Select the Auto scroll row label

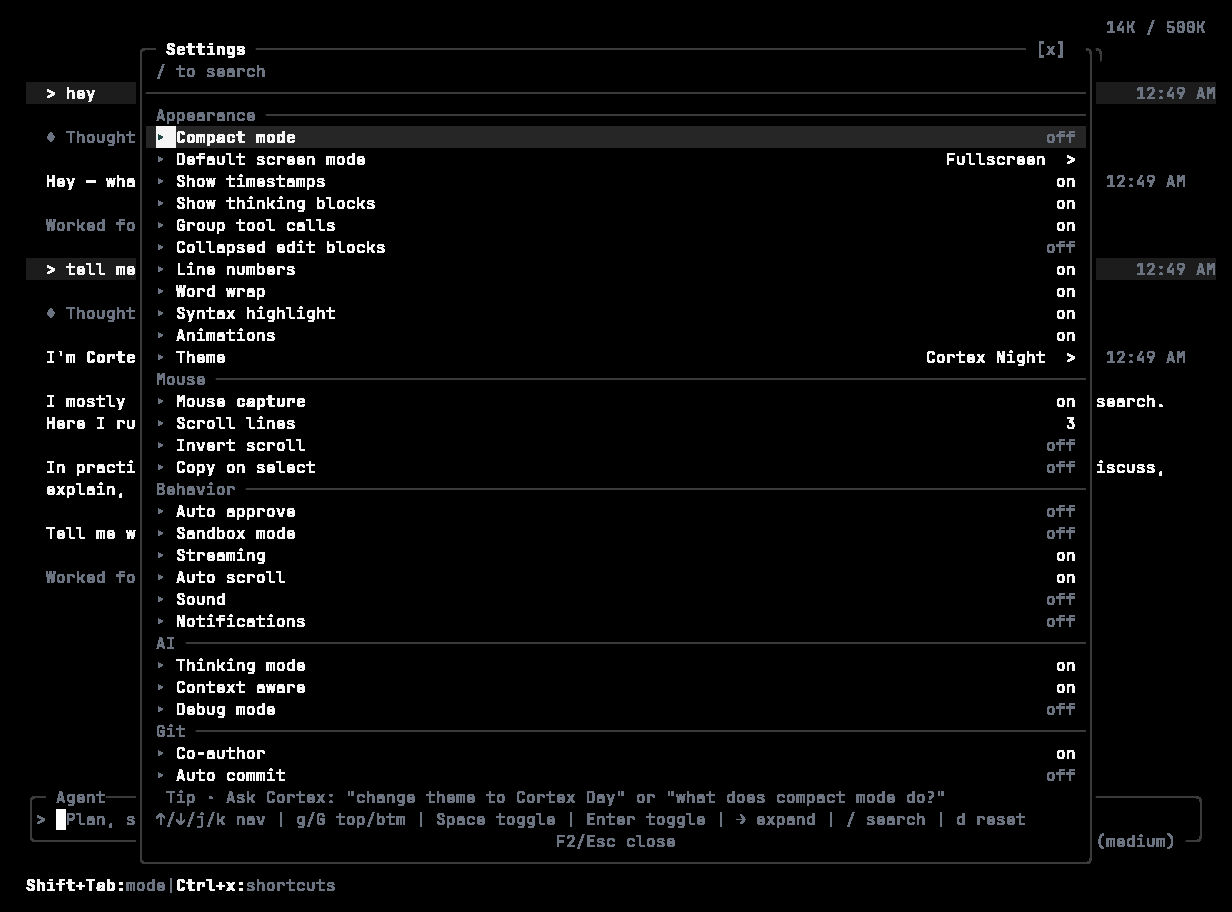tap(231, 577)
